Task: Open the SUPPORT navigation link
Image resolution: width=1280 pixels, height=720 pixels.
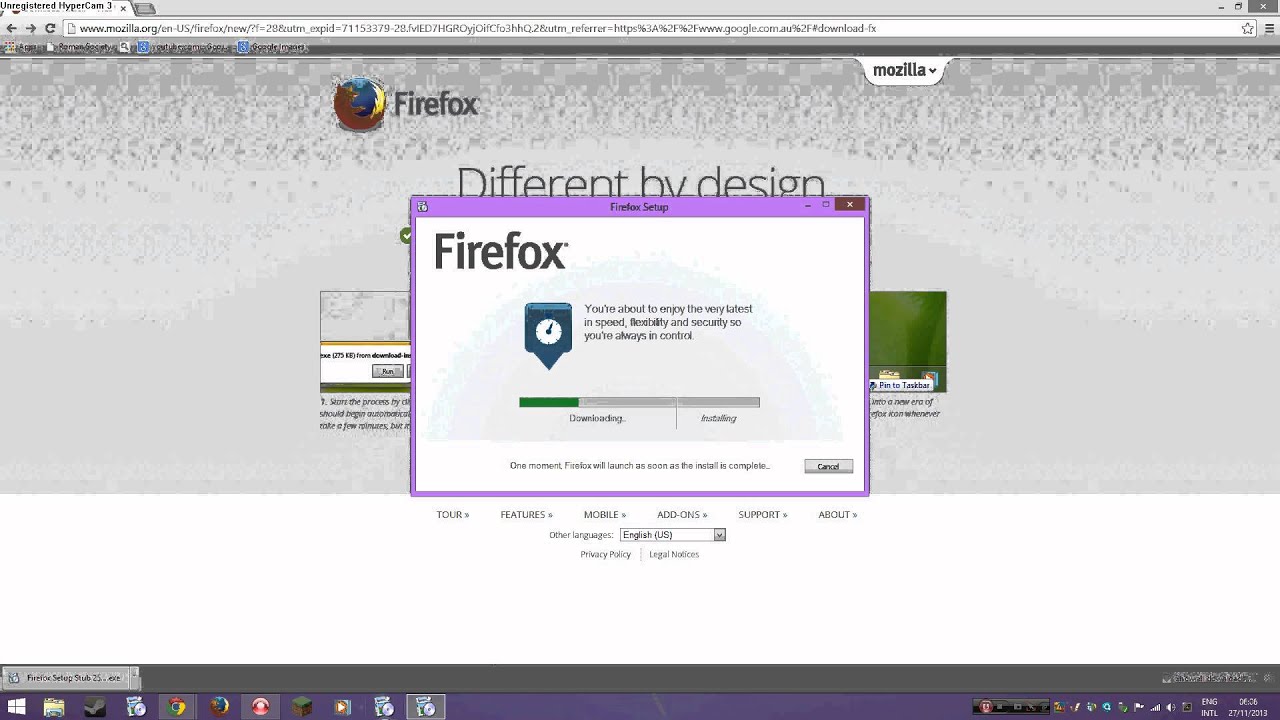Action: [763, 515]
